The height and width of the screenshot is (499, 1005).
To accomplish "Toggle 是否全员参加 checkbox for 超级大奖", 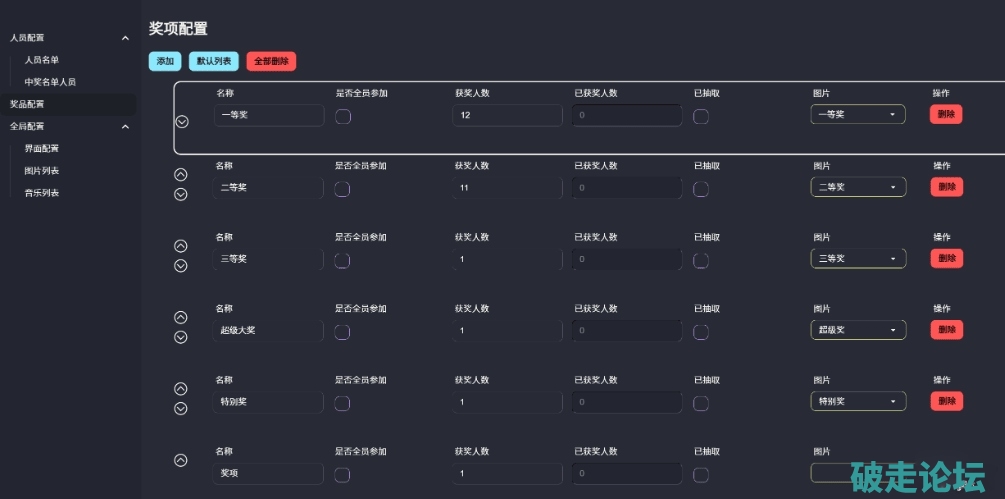I will pyautogui.click(x=342, y=332).
